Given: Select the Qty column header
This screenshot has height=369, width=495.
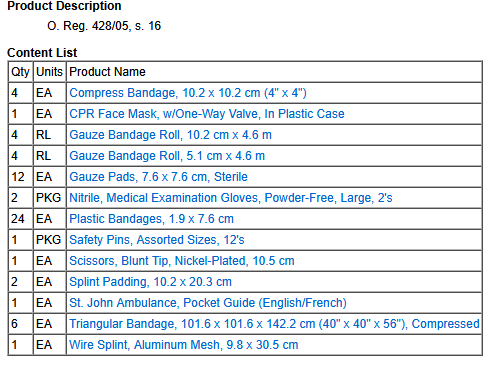Looking at the screenshot, I should pos(20,72).
